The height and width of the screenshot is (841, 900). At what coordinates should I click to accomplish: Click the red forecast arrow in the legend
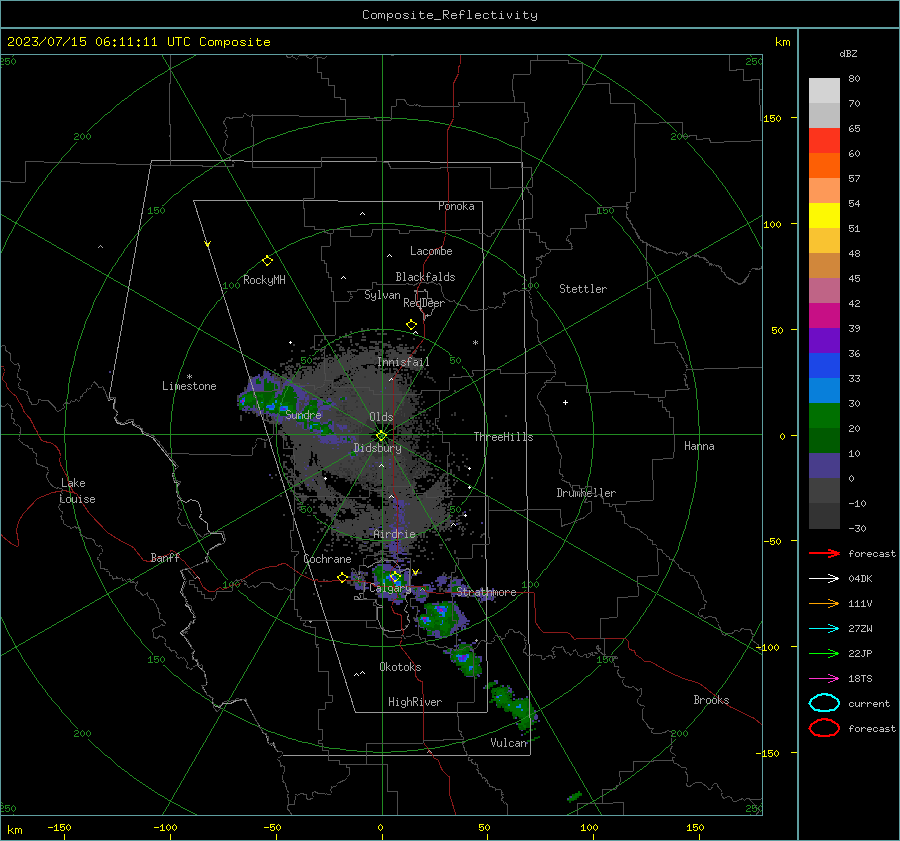[824, 553]
